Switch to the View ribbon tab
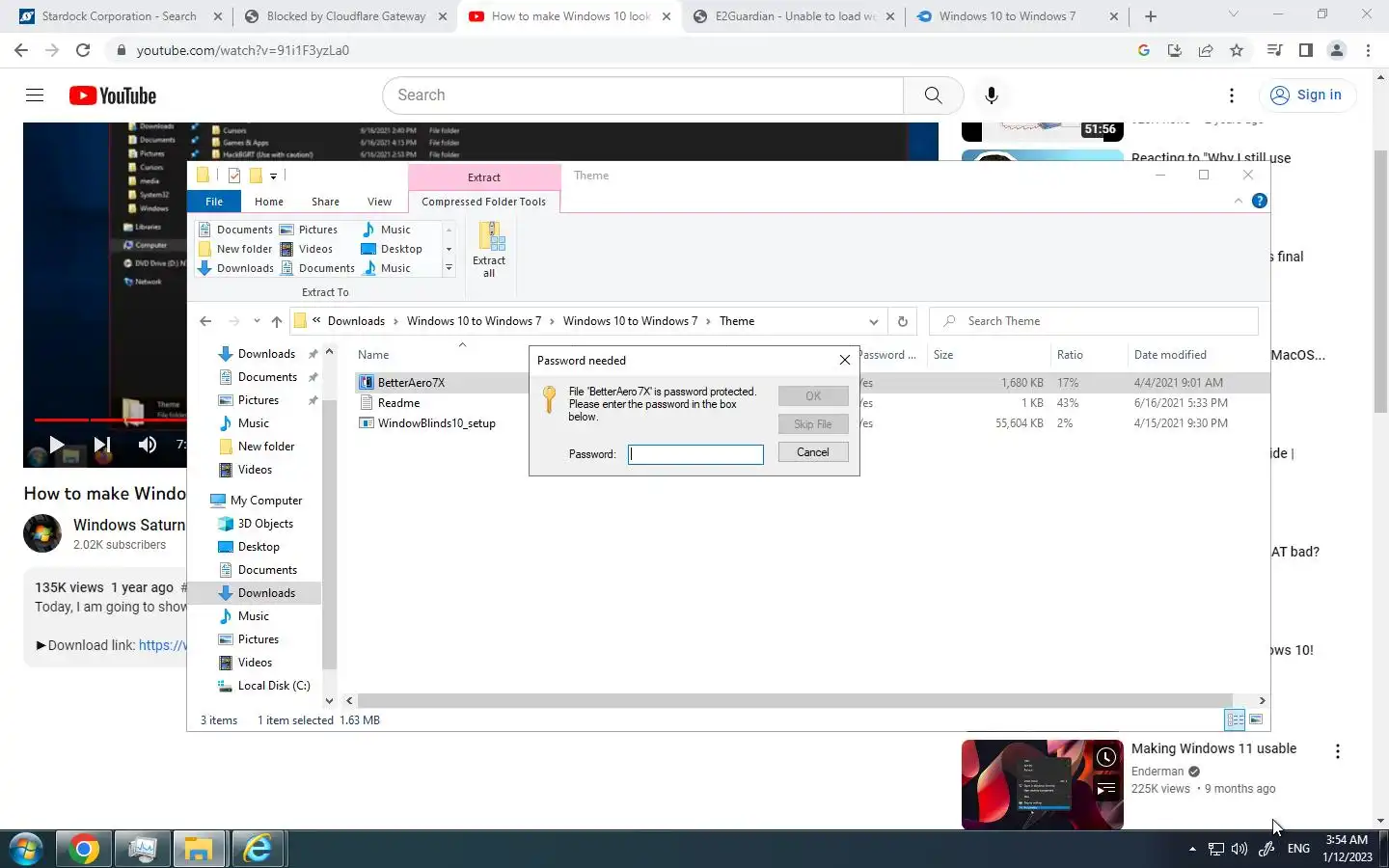The height and width of the screenshot is (868, 1389). 379,202
